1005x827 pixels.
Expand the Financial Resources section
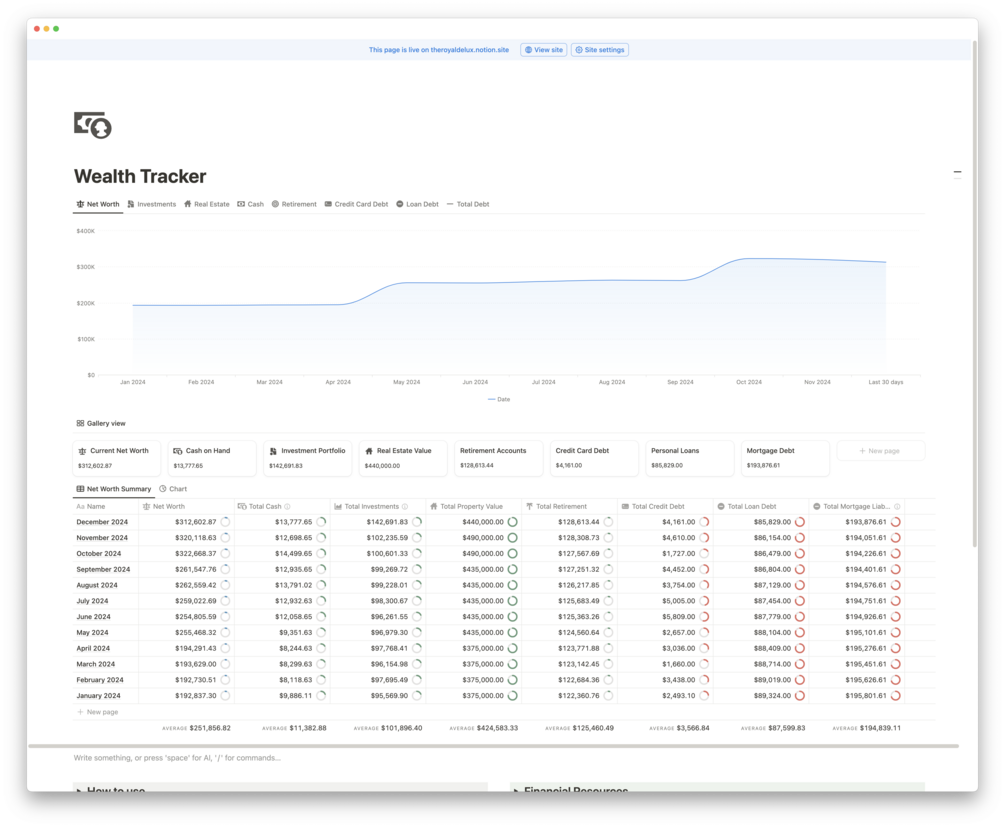pos(515,791)
